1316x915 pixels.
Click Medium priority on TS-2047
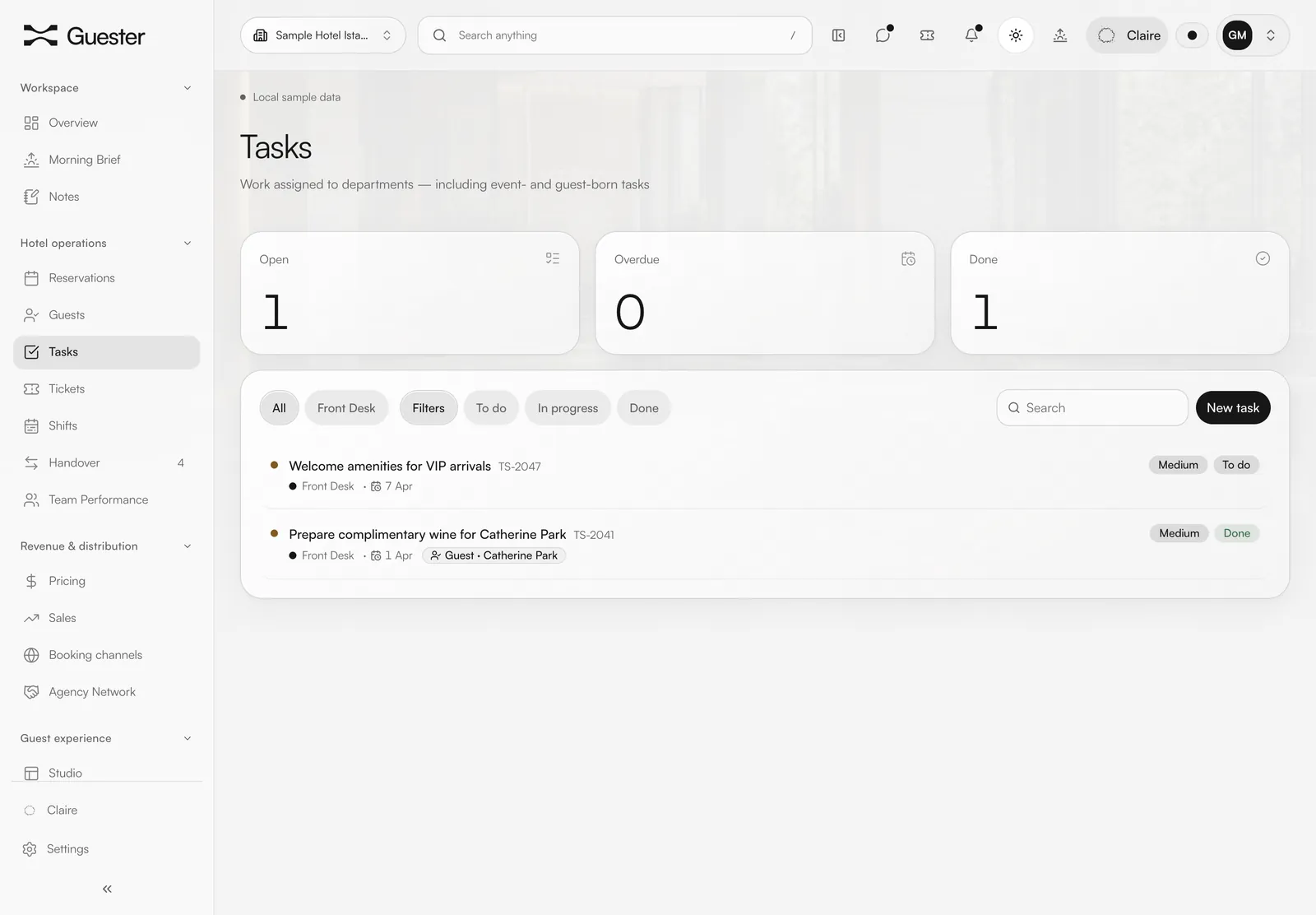(1178, 465)
